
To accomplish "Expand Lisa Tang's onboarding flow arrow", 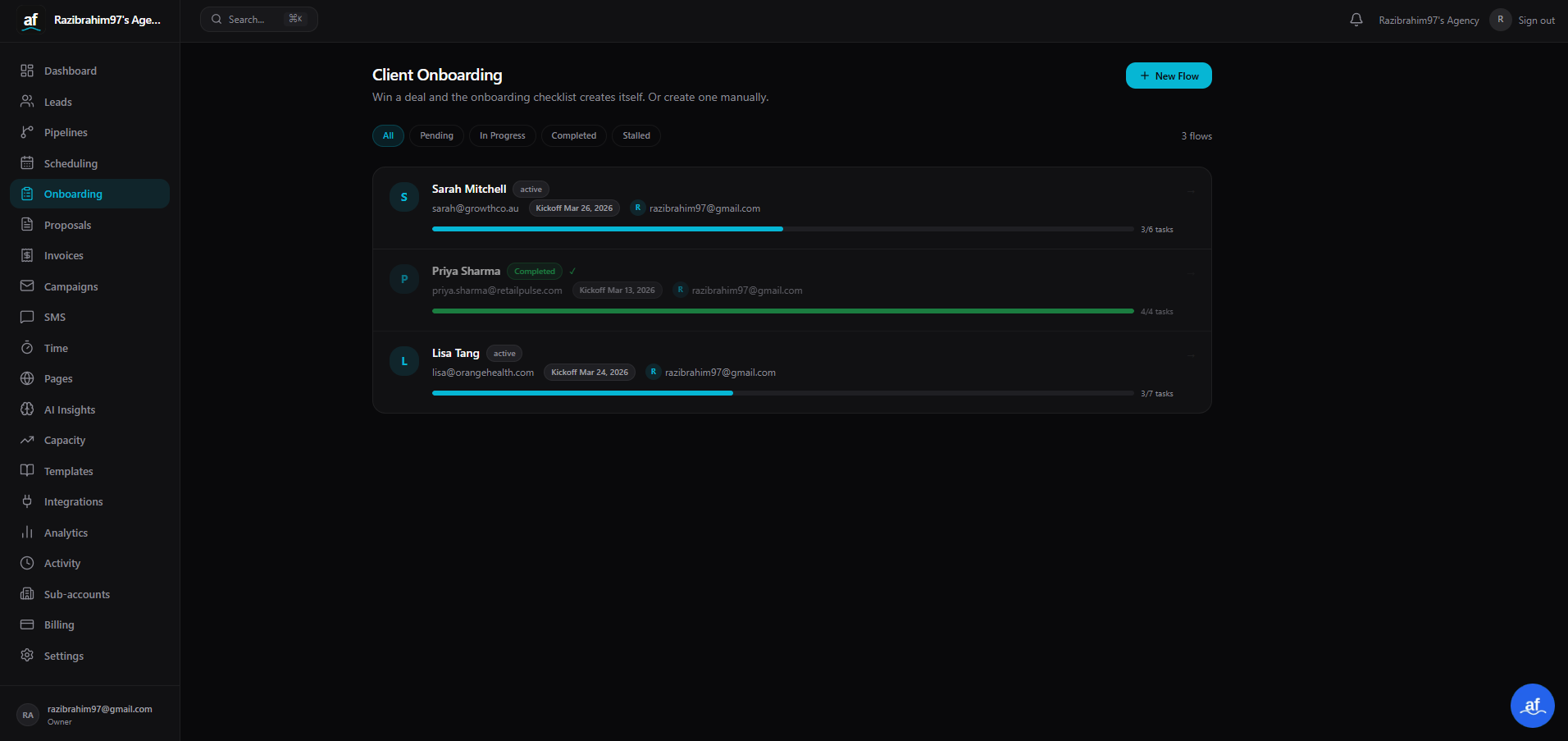I will (x=1191, y=356).
